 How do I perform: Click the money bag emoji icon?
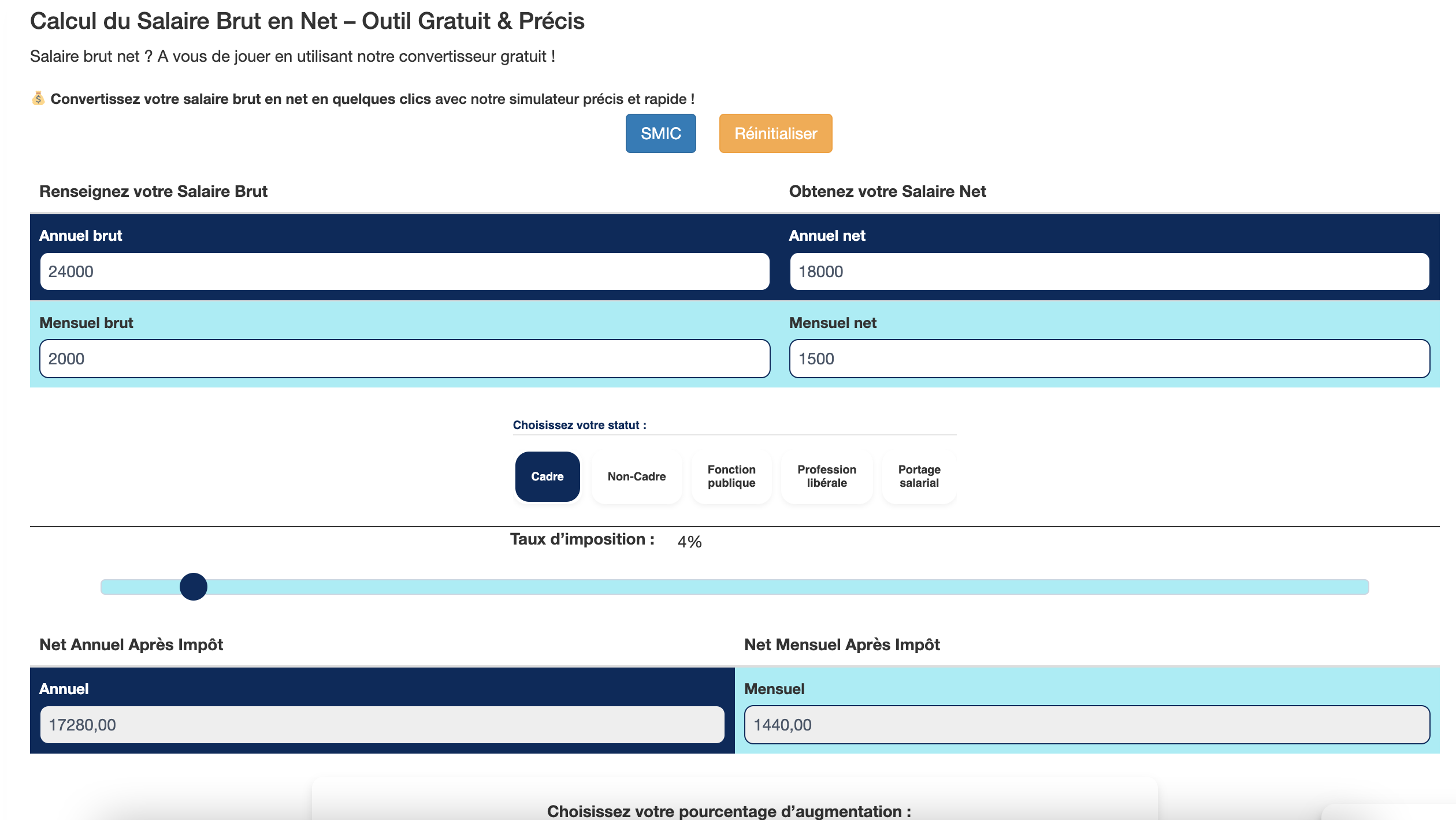[38, 99]
